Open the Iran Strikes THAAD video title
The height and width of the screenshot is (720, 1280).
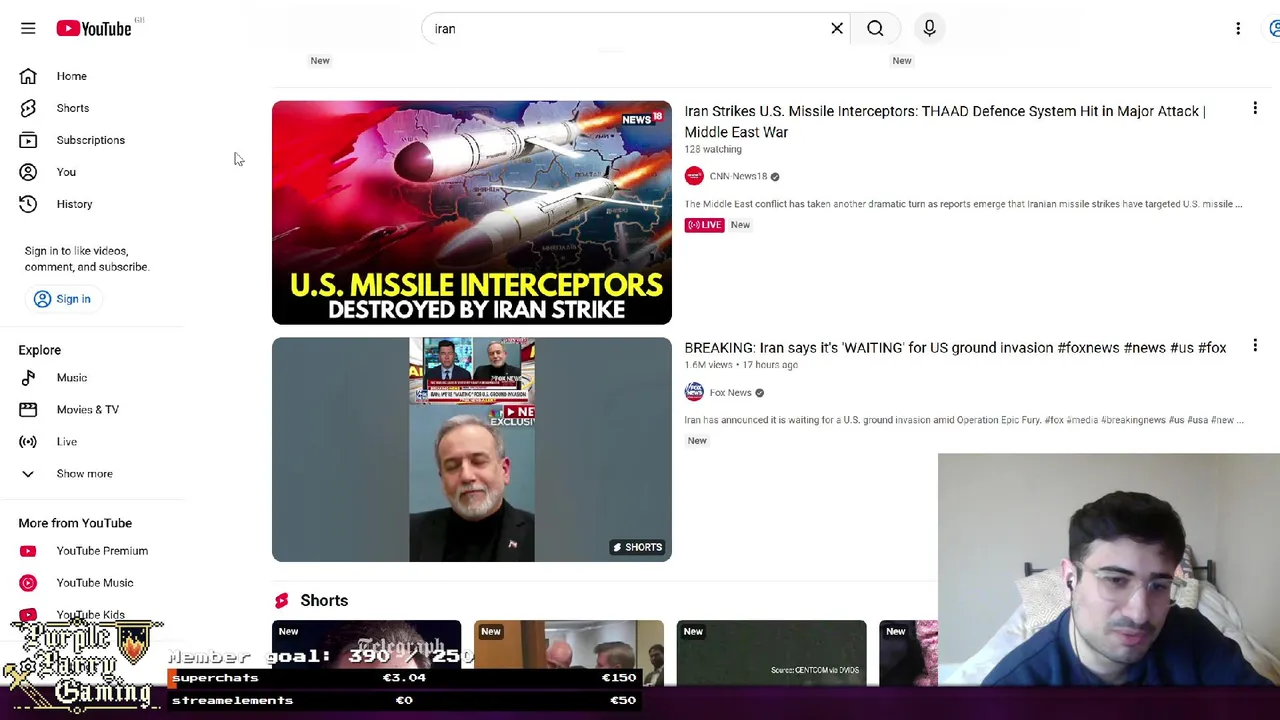945,121
